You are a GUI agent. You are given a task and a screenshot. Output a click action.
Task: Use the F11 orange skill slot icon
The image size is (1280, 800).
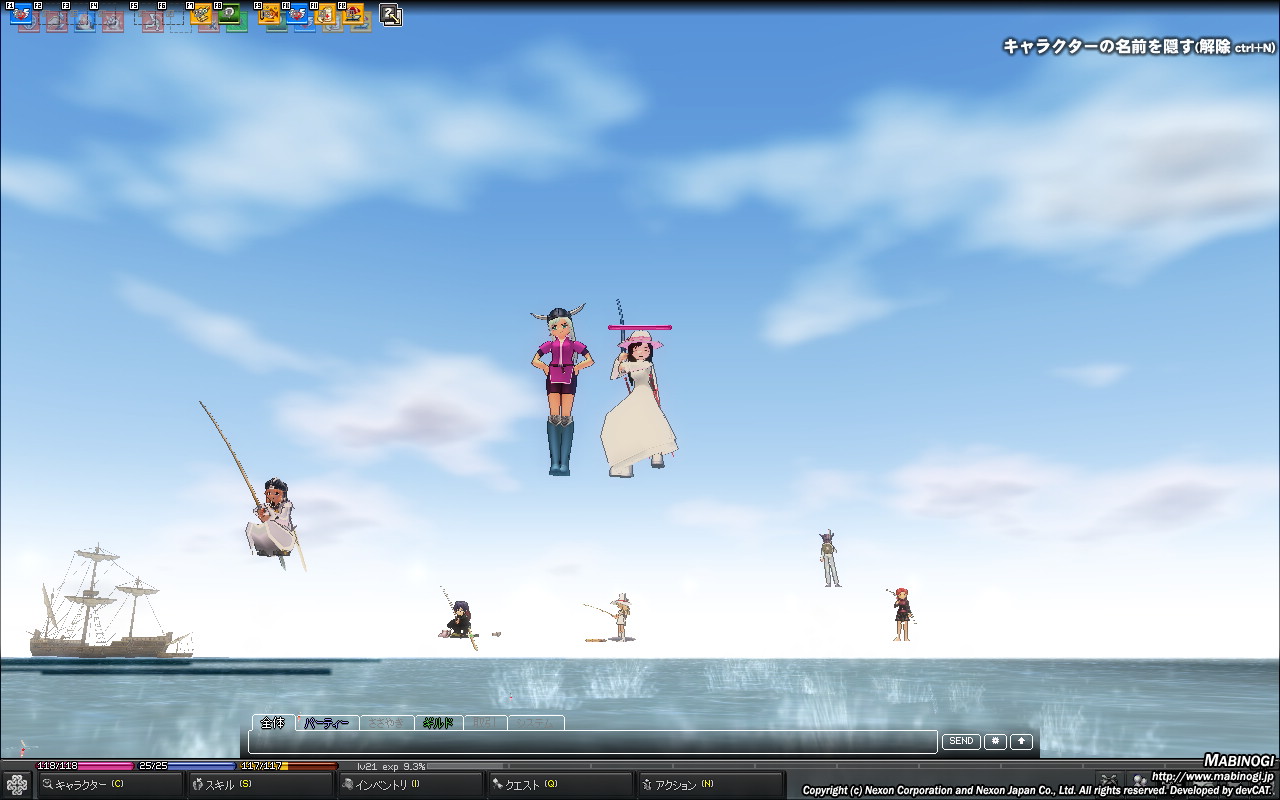click(x=325, y=15)
